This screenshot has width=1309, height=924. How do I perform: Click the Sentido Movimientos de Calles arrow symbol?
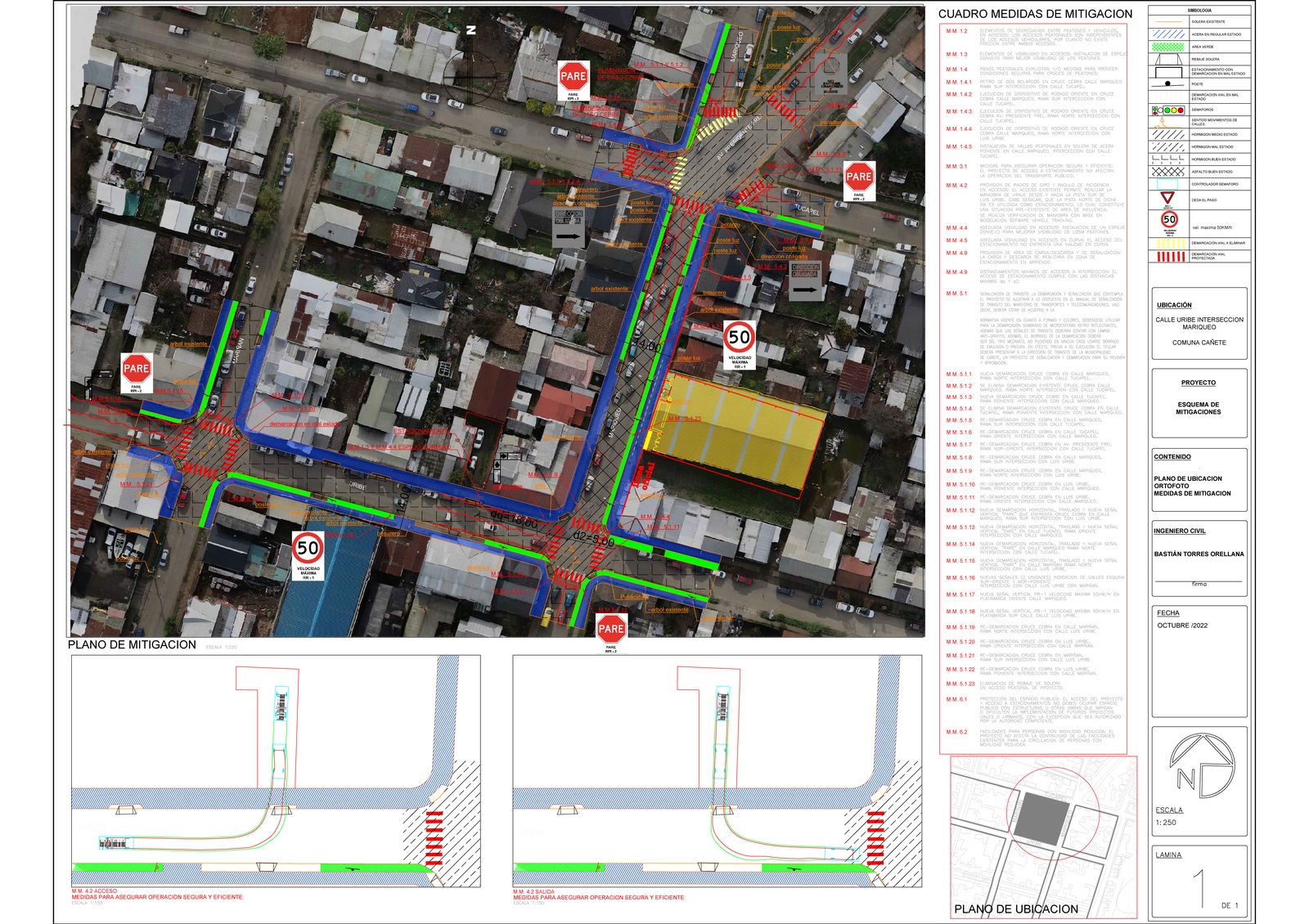pos(1166,123)
